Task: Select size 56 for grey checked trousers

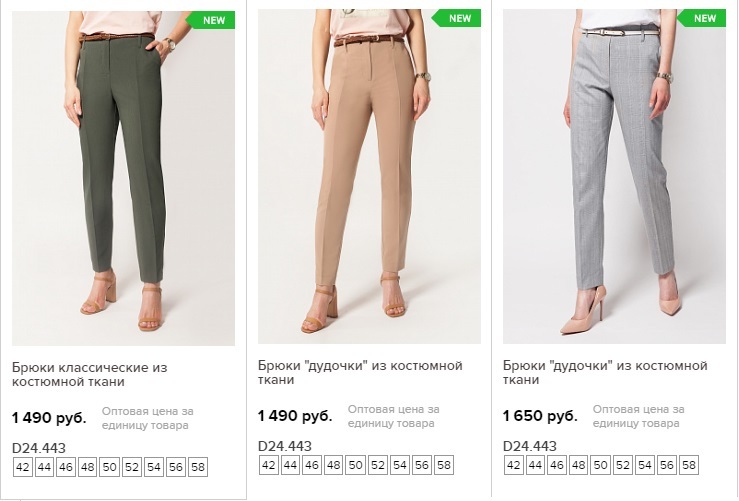Action: 667,465
